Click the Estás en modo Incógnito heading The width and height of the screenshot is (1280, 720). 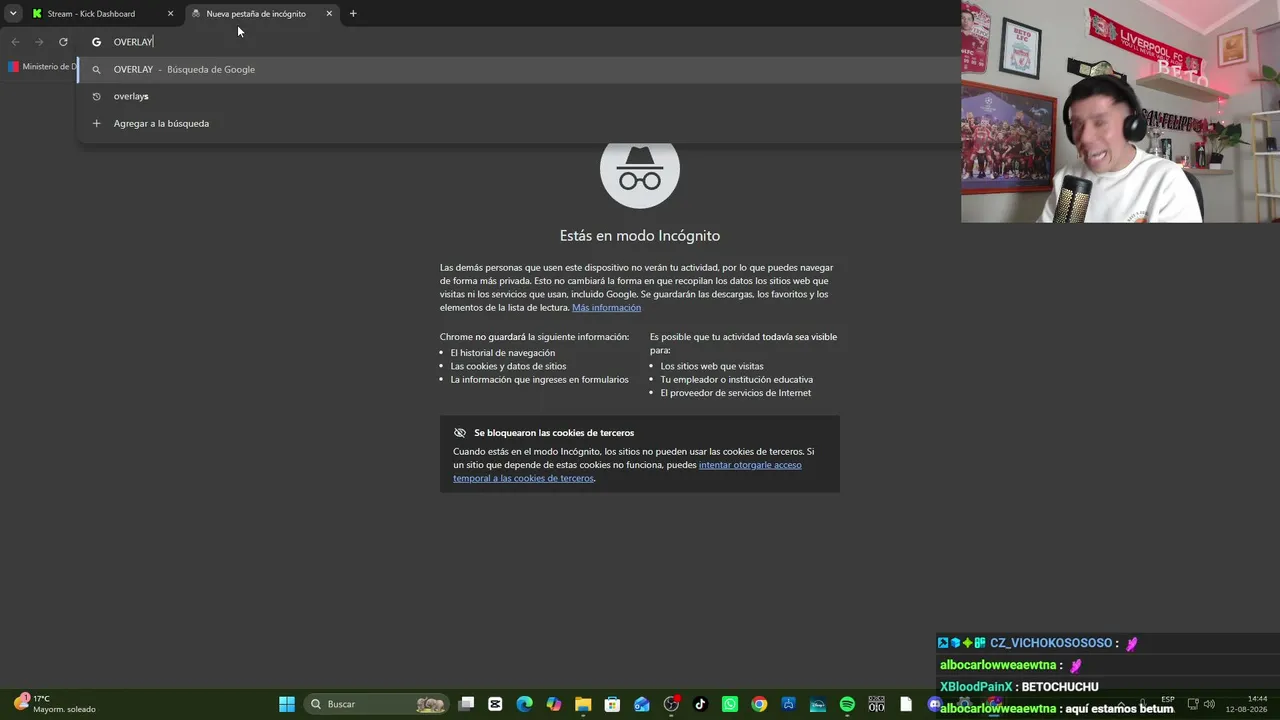point(640,236)
